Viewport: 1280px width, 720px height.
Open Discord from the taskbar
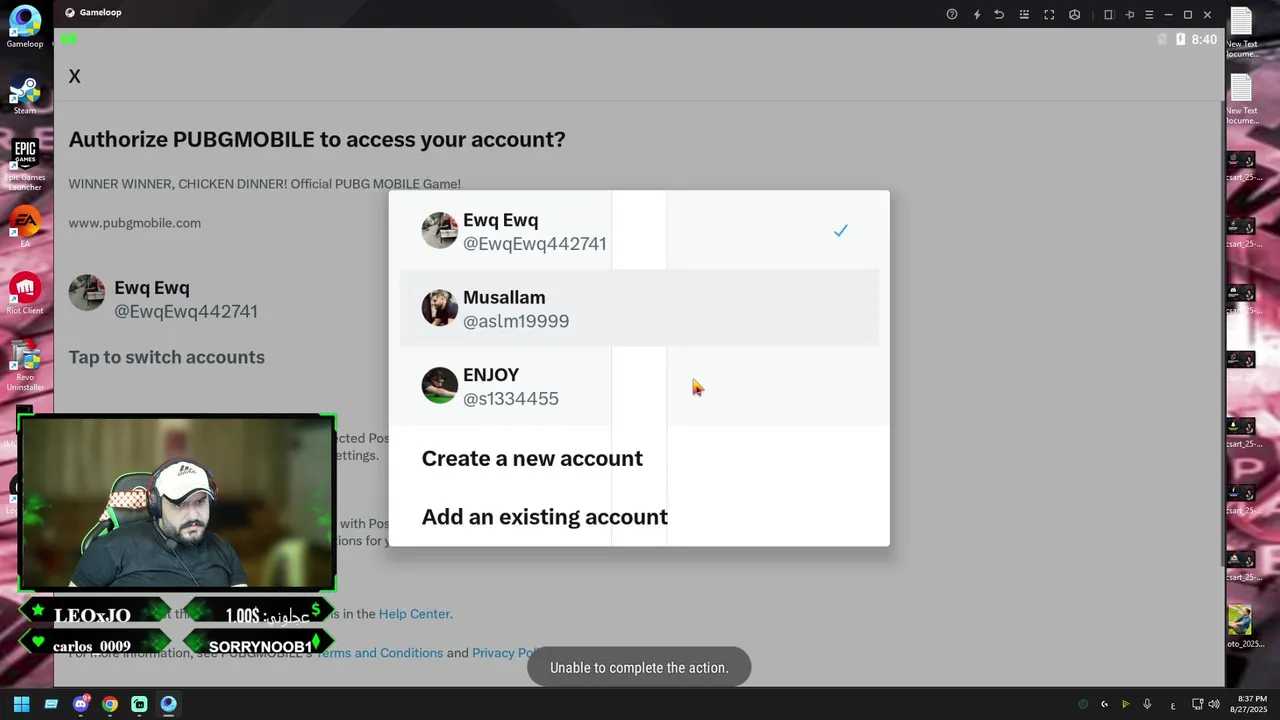point(81,704)
